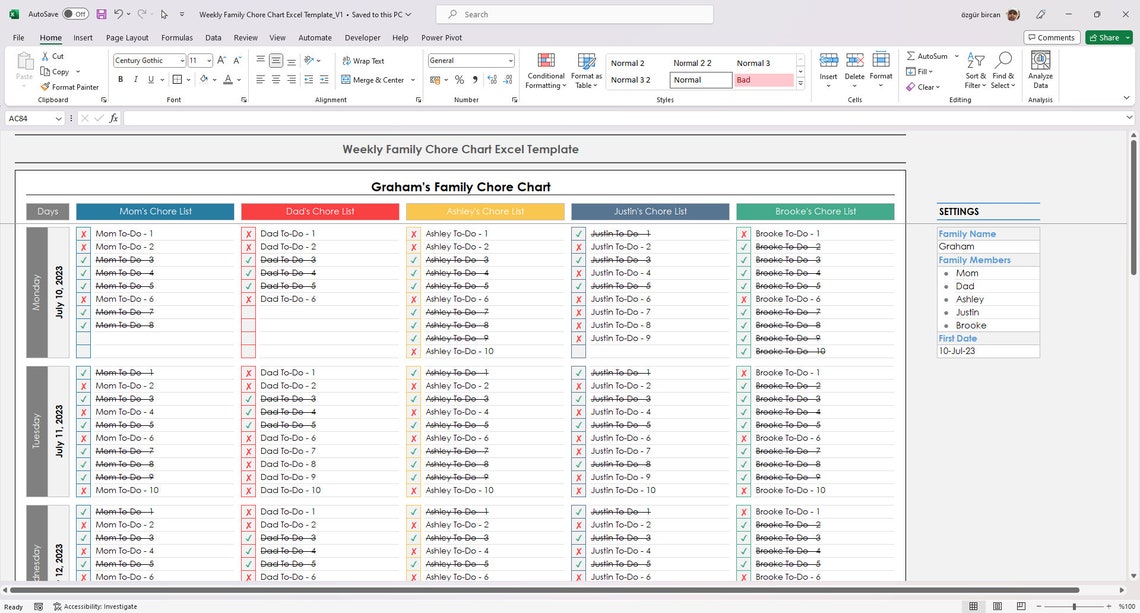This screenshot has width=1140, height=613.
Task: Open the Analyze Data pane
Action: coord(1040,68)
